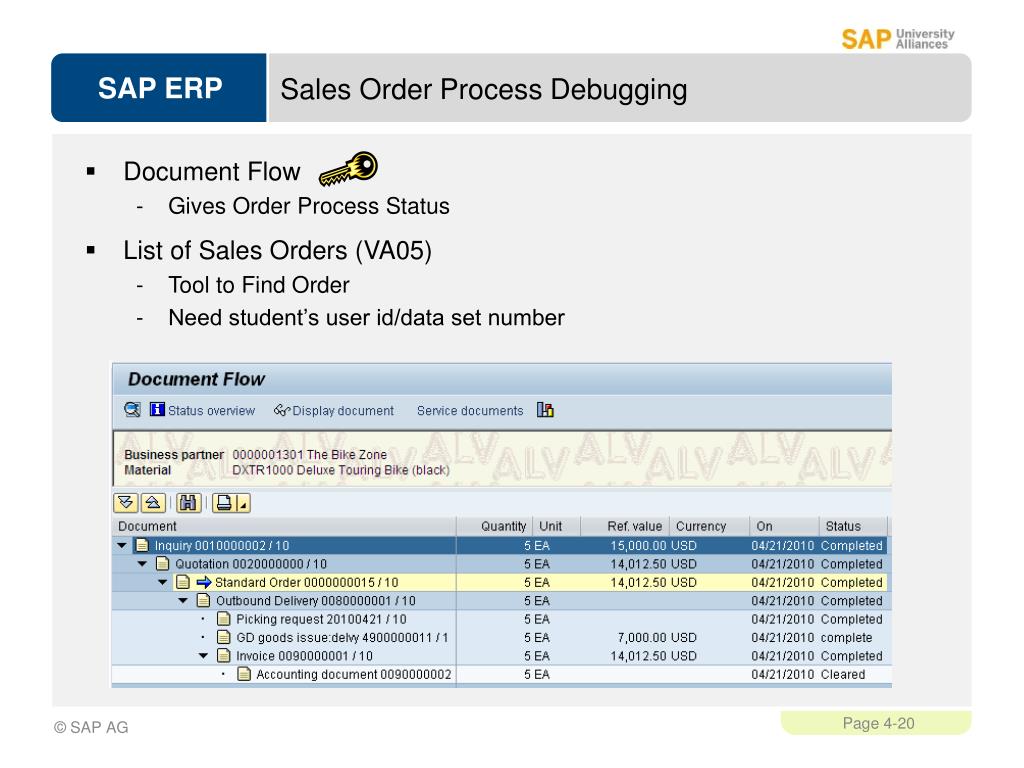The image size is (1024, 768).
Task: Click the Print icon in list toolbar
Action: (x=224, y=503)
